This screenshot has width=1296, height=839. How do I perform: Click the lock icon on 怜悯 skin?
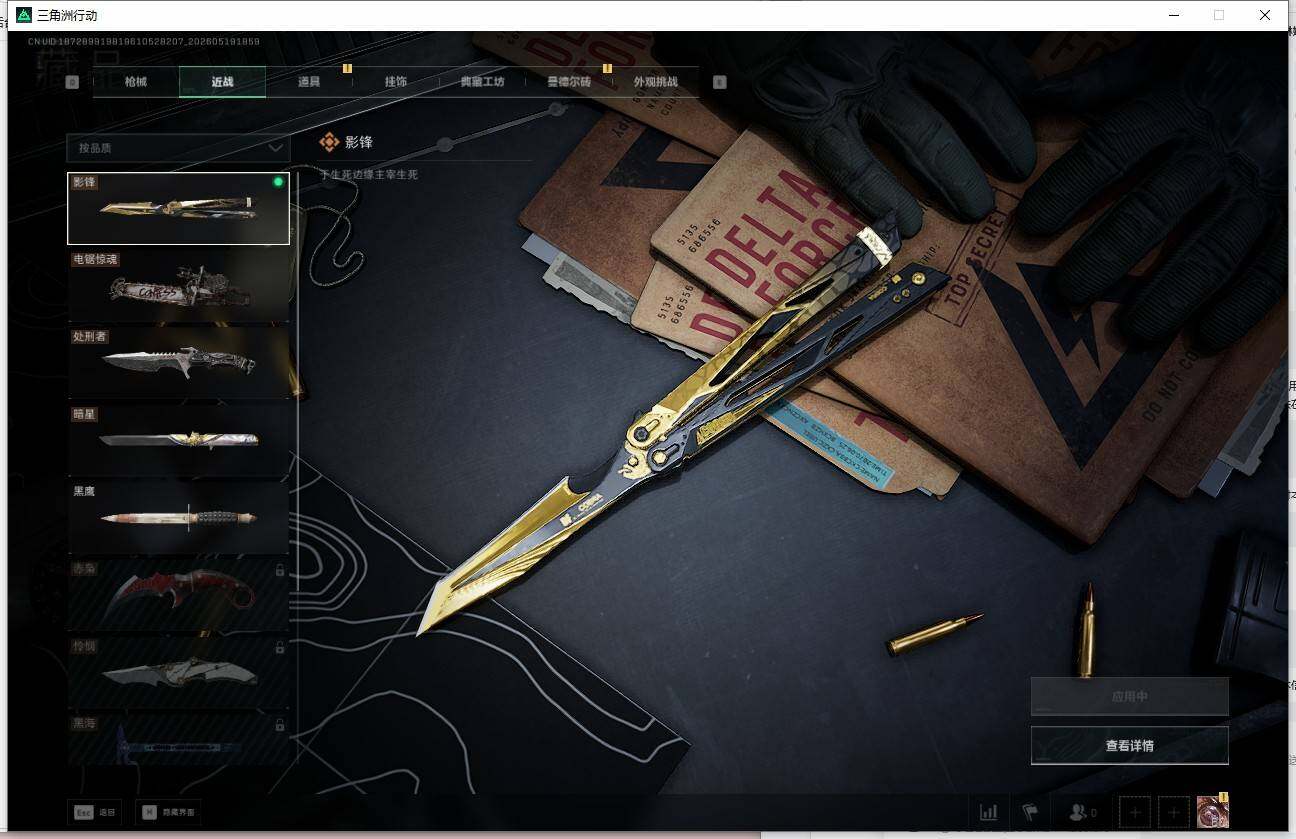280,647
